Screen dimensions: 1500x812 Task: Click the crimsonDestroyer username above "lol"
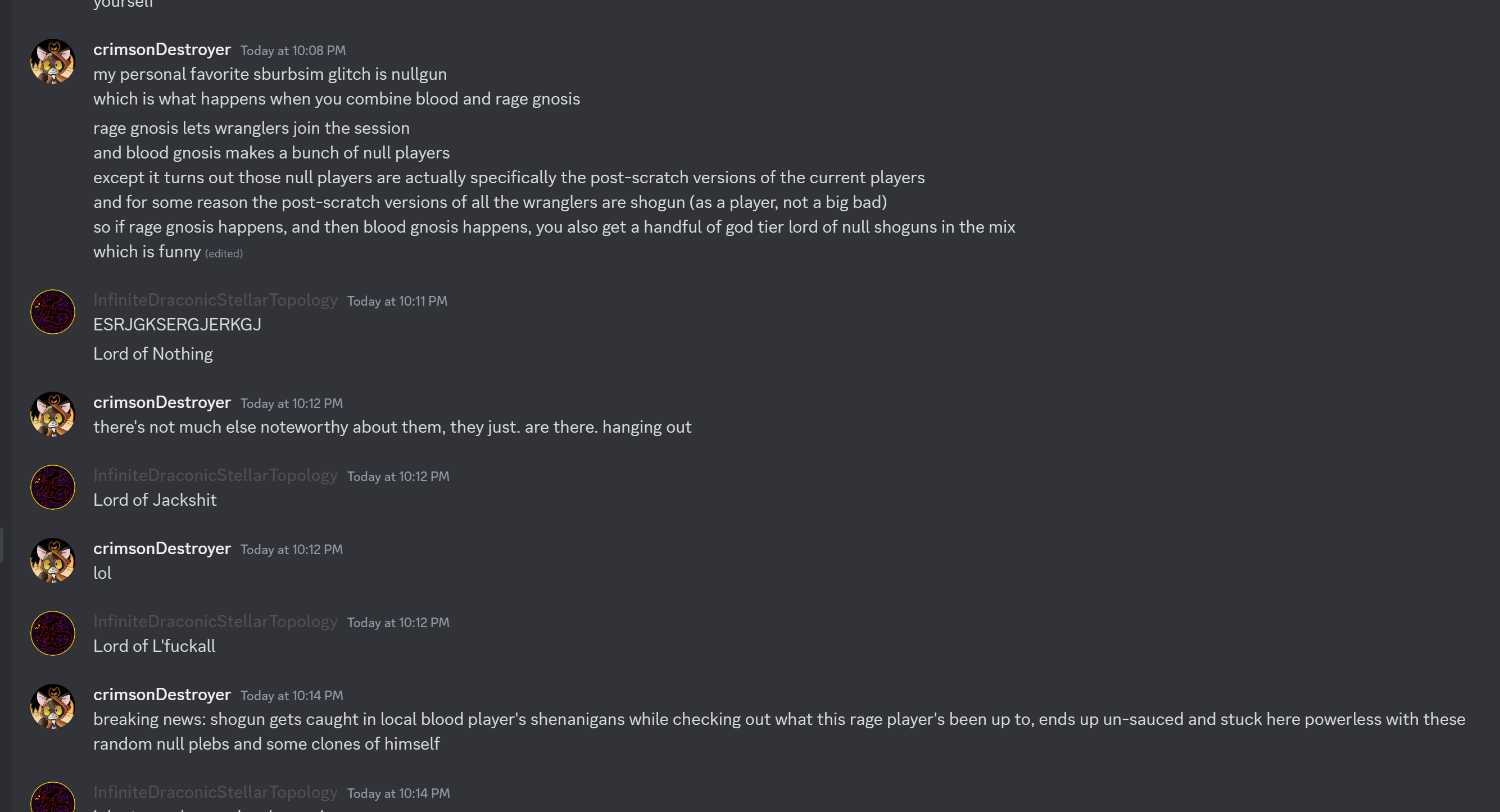[162, 549]
